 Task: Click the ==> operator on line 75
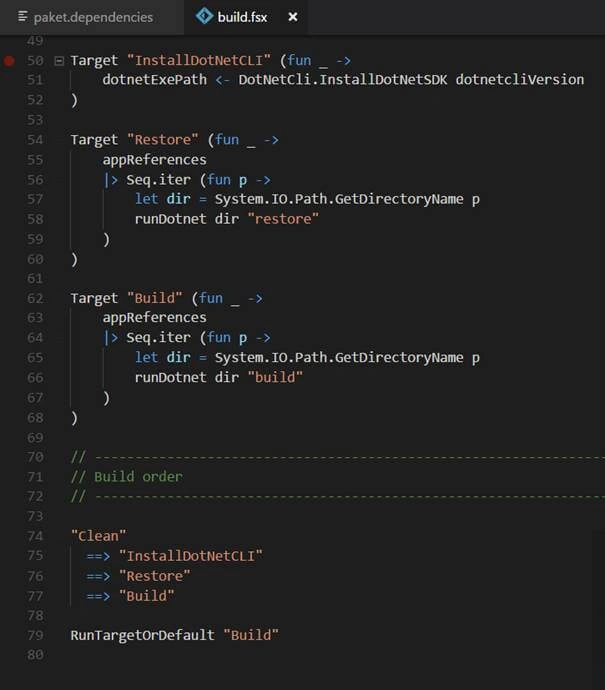[98, 556]
